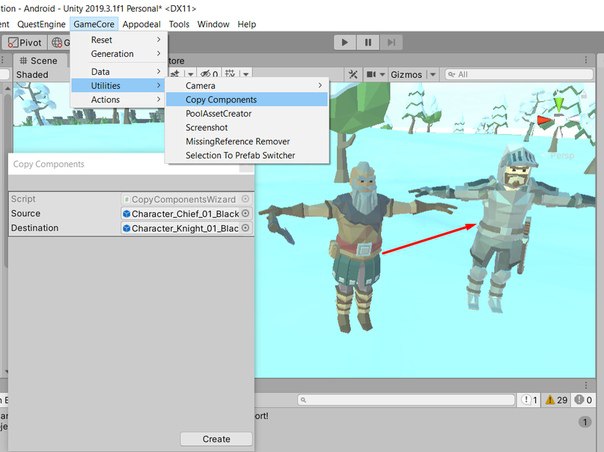Expand the Generation submenu
Screen dimensions: 604x452
pos(119,54)
